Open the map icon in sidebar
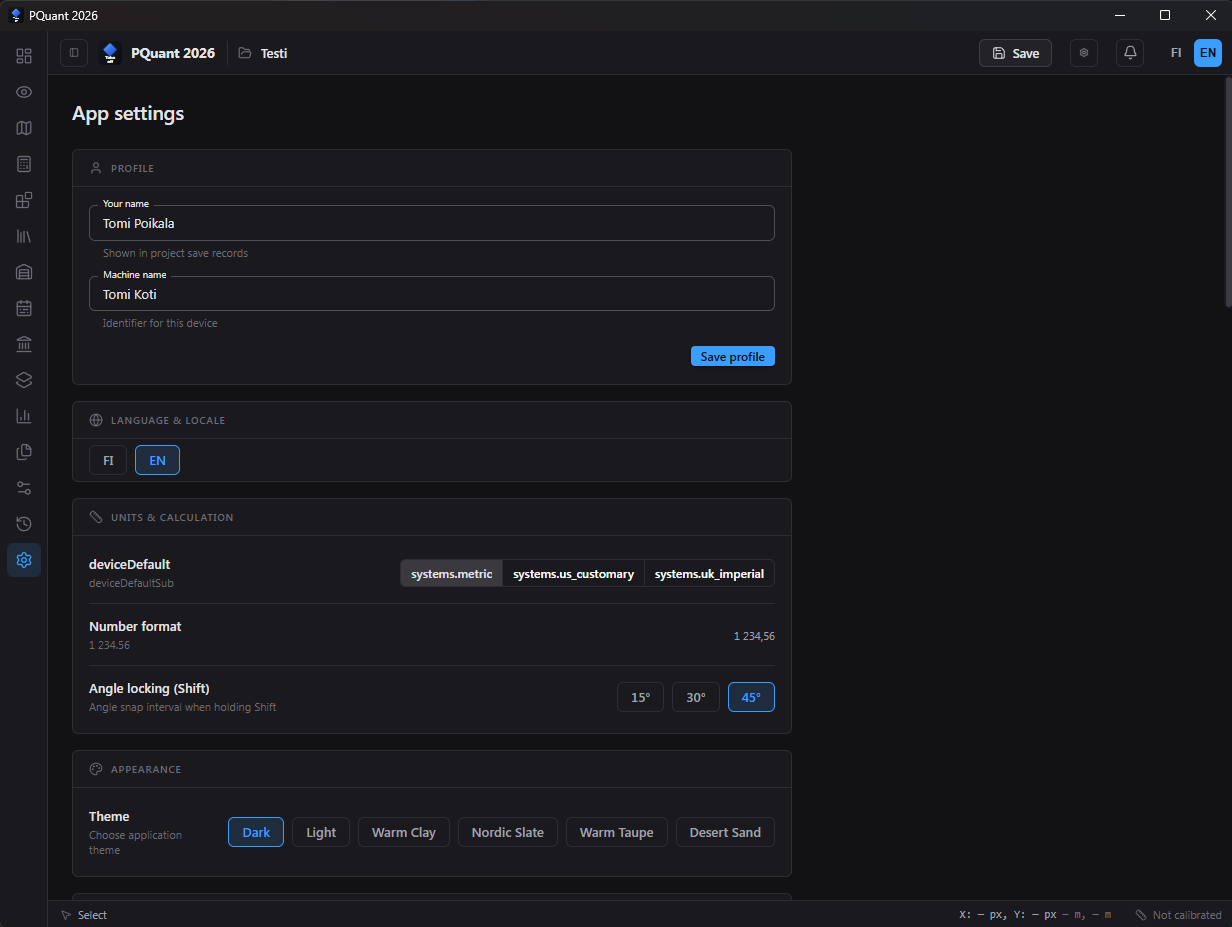The height and width of the screenshot is (927, 1232). pos(24,128)
